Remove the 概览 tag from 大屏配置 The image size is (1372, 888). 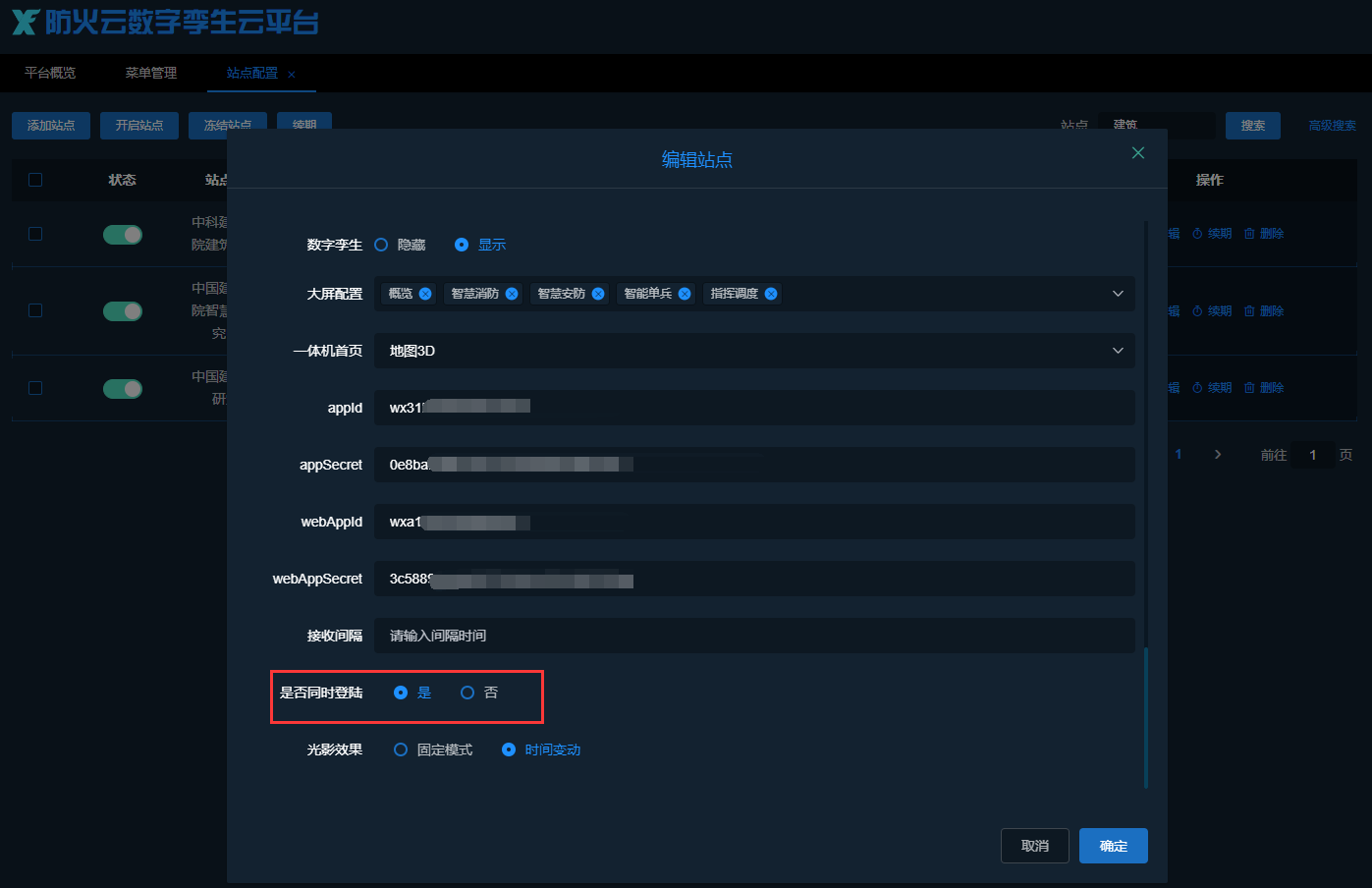(x=425, y=294)
